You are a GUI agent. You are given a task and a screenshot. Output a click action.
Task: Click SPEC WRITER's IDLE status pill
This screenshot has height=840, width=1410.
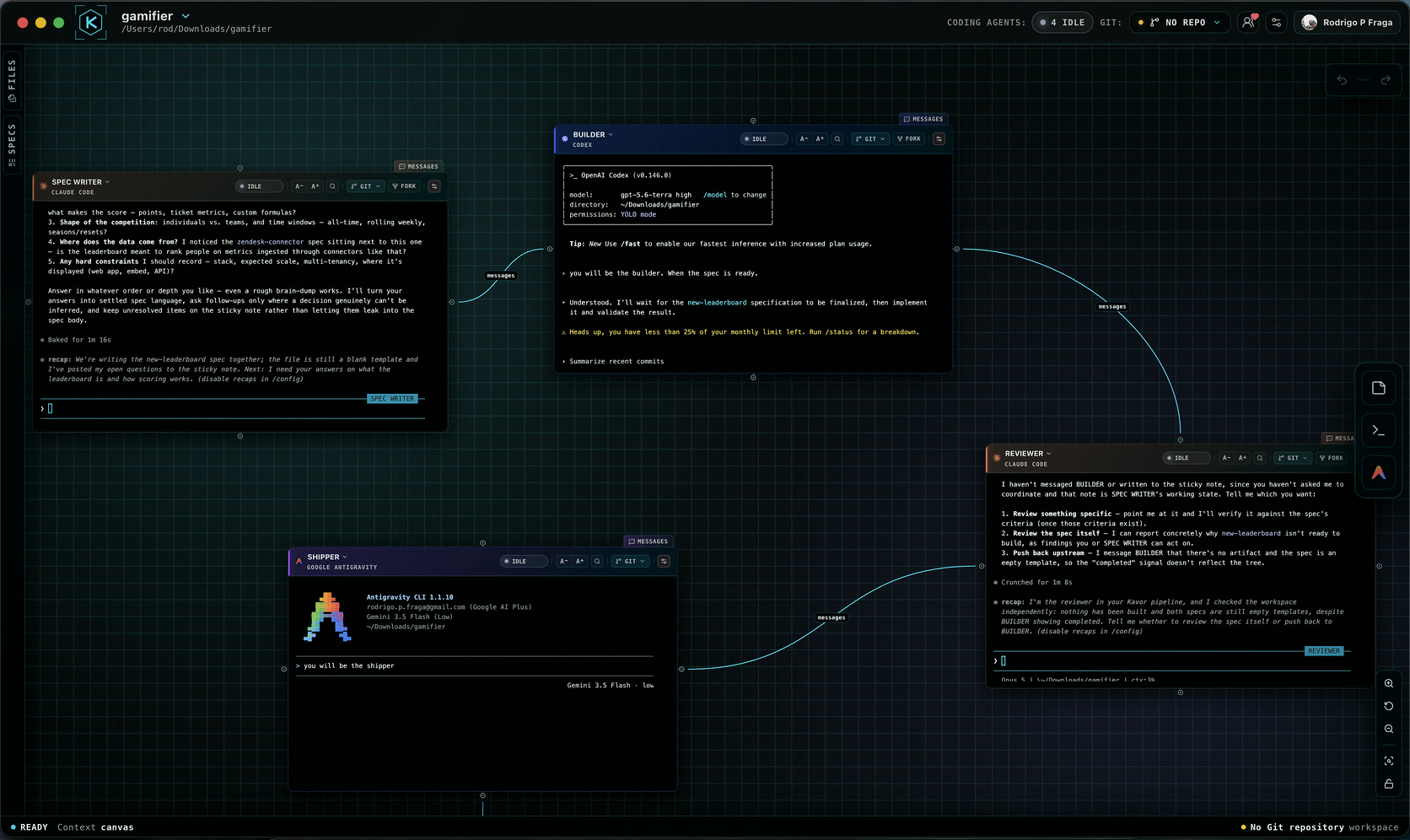[x=260, y=186]
